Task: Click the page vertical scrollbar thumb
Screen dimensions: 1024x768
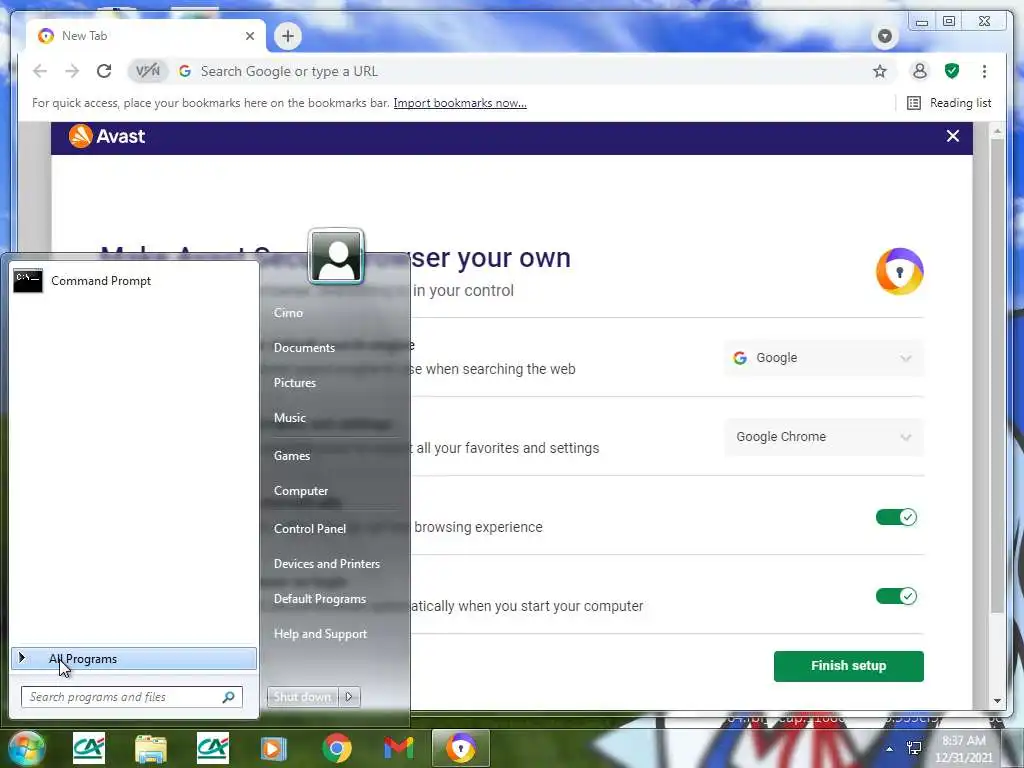Action: point(997,377)
